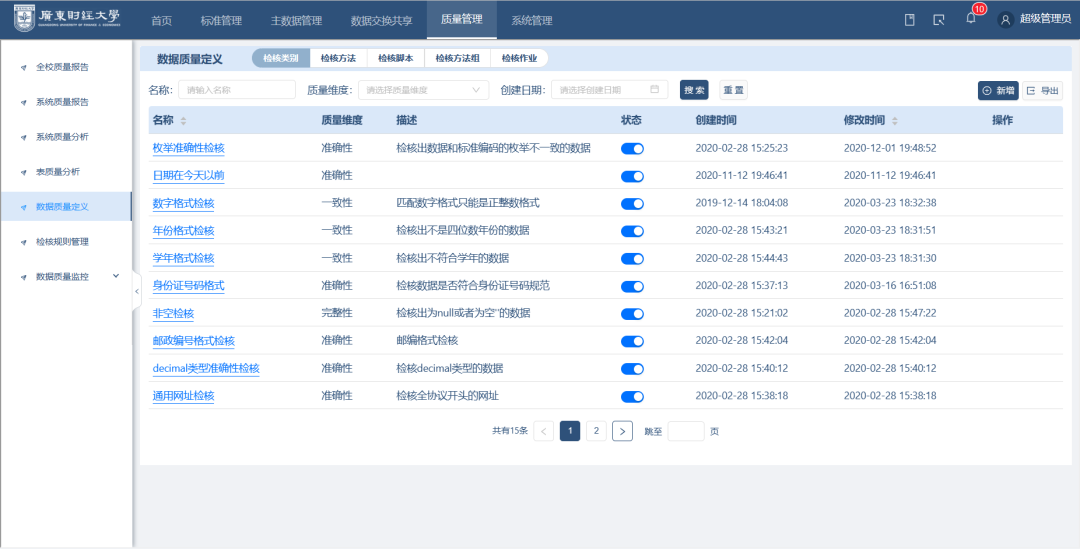
Task: Click the 新增 button
Action: [998, 90]
